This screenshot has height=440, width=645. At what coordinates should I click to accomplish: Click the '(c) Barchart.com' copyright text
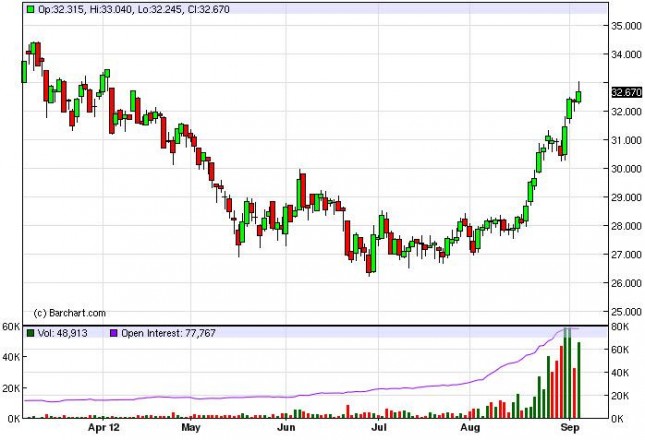click(70, 313)
